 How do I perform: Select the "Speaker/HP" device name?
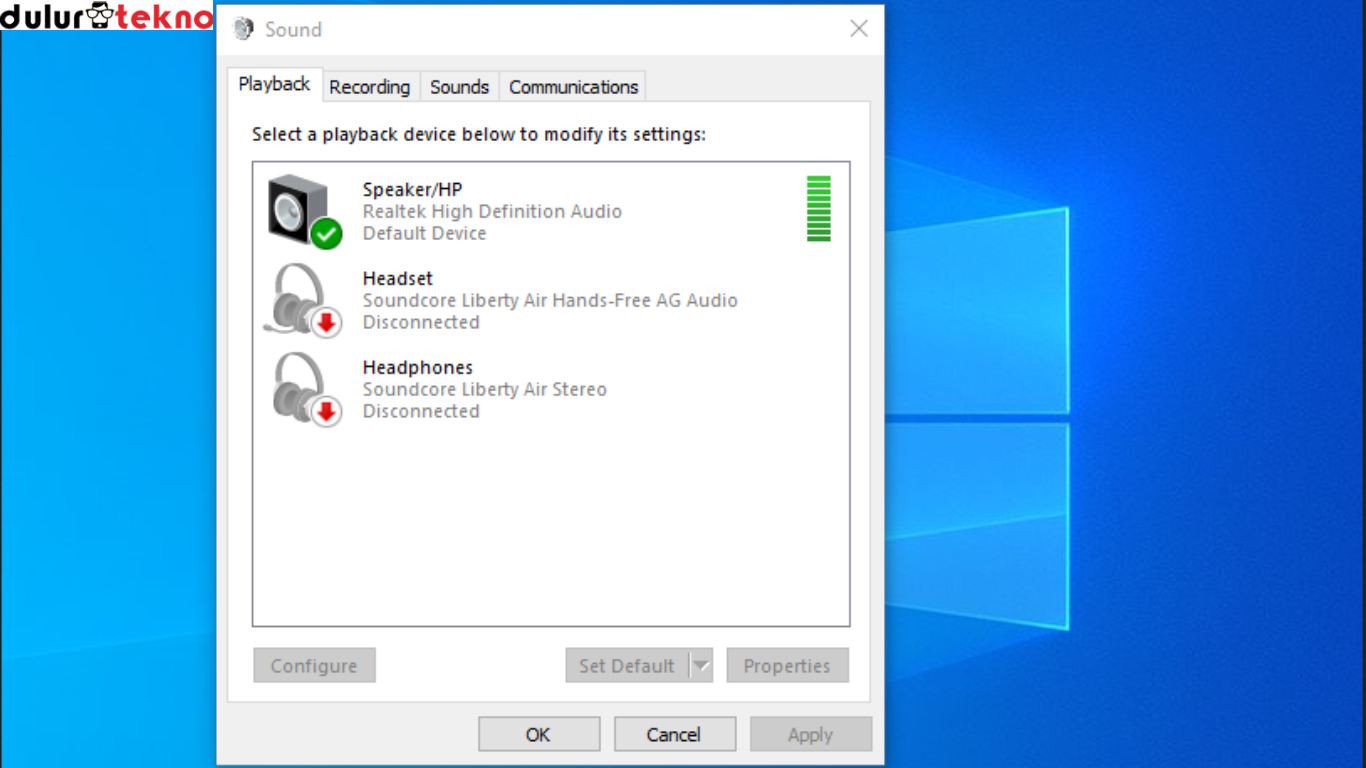[x=412, y=189]
